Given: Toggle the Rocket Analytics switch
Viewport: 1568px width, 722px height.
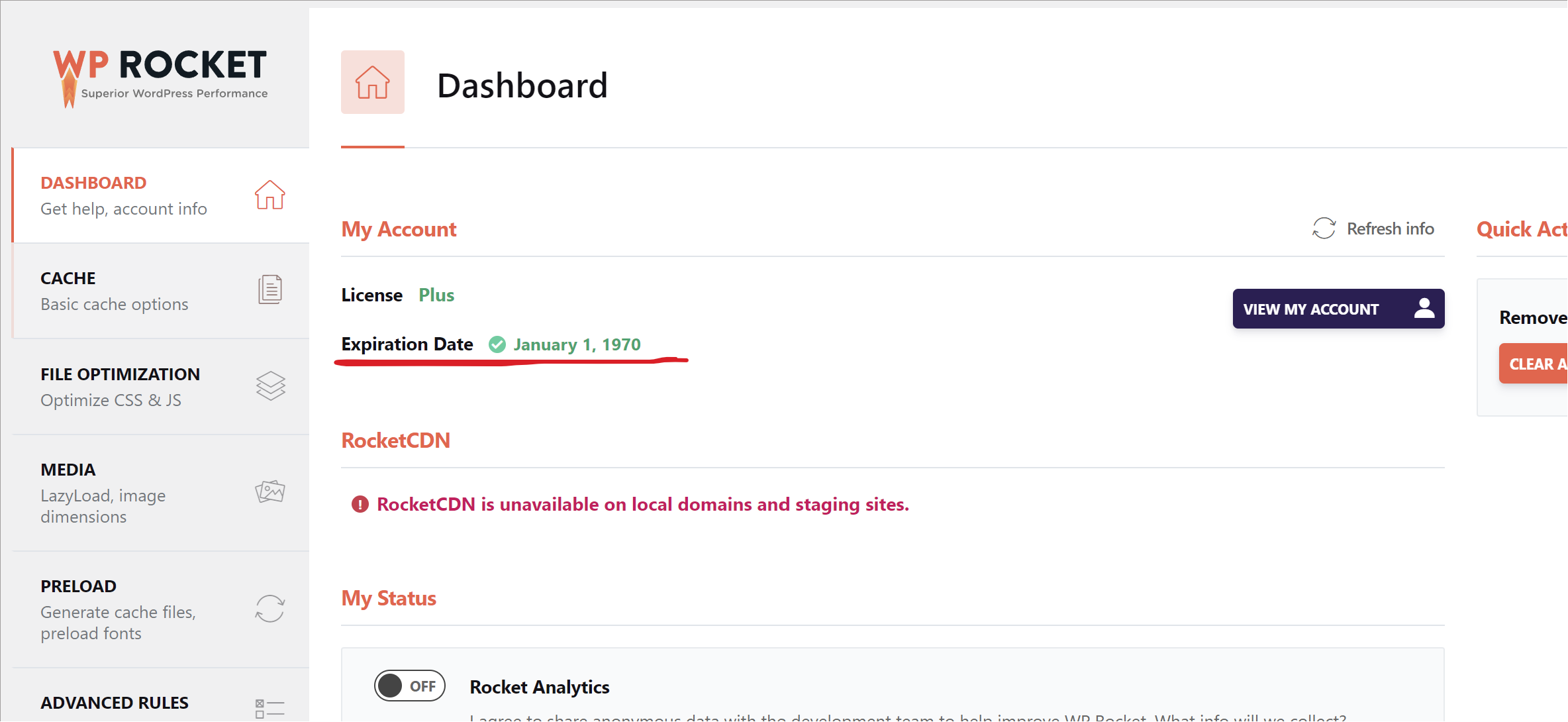Looking at the screenshot, I should 410,686.
